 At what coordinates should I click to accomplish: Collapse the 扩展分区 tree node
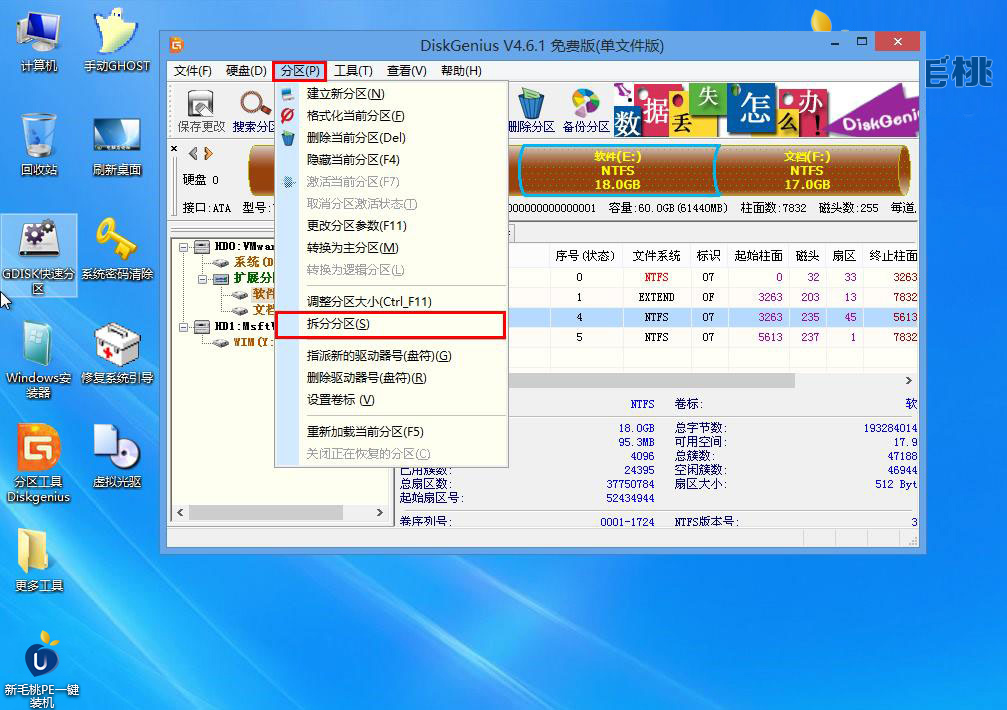tap(202, 279)
